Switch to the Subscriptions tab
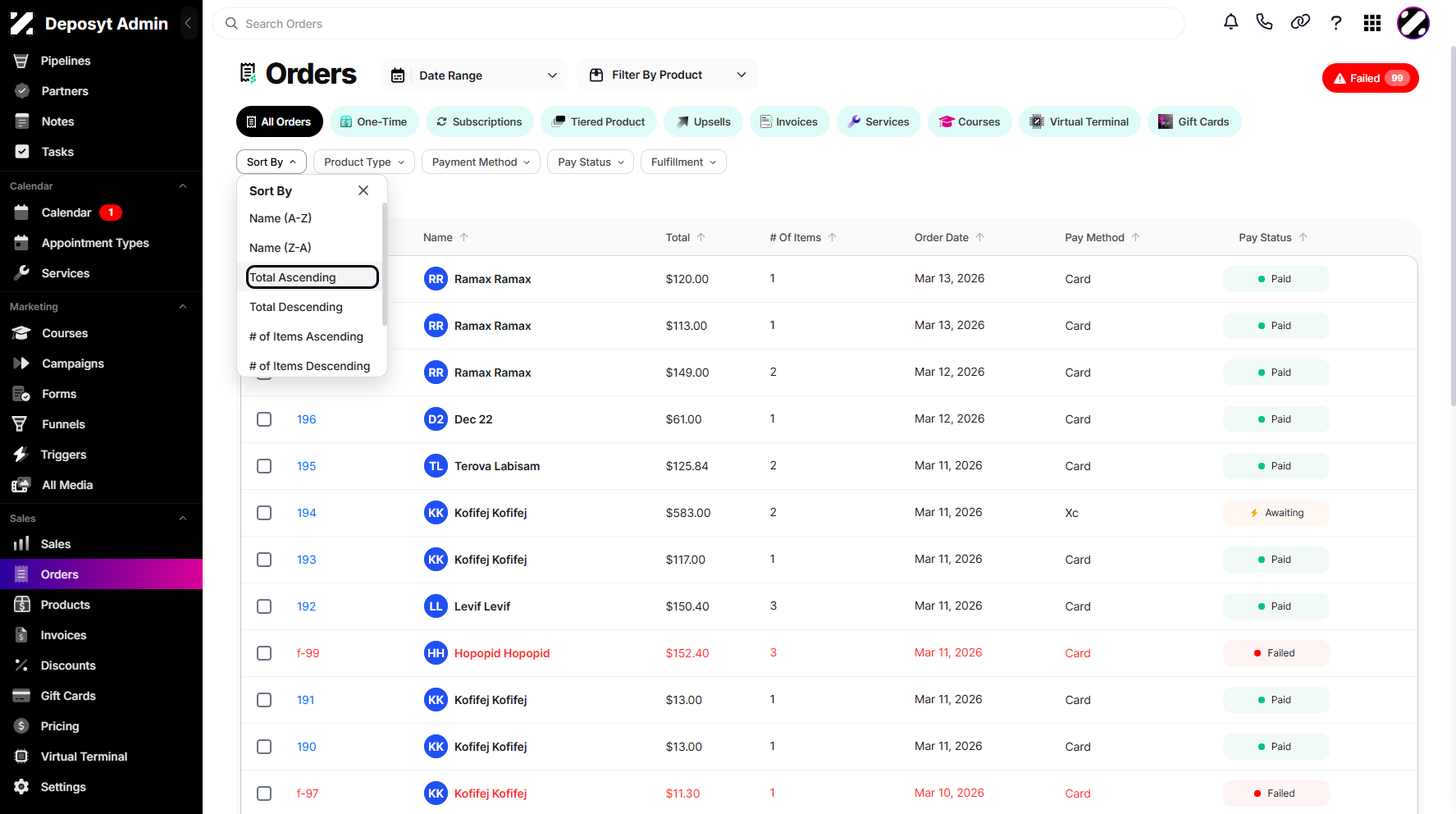1456x814 pixels. coord(479,121)
